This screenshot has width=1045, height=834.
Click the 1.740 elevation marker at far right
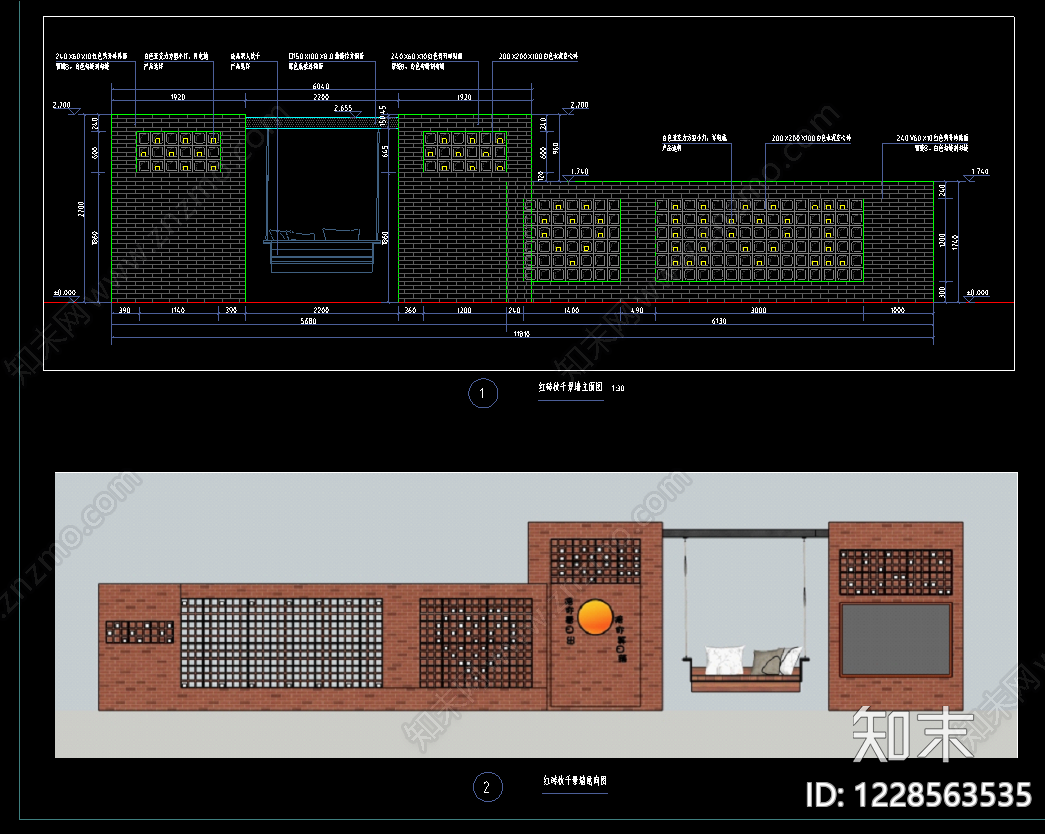coord(980,171)
